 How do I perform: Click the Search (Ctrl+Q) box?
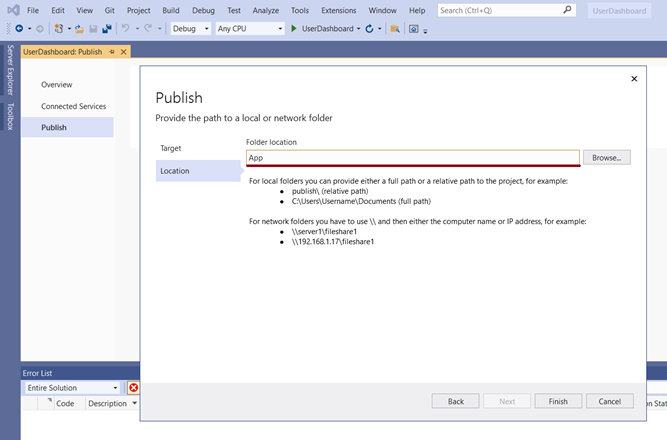pos(507,10)
